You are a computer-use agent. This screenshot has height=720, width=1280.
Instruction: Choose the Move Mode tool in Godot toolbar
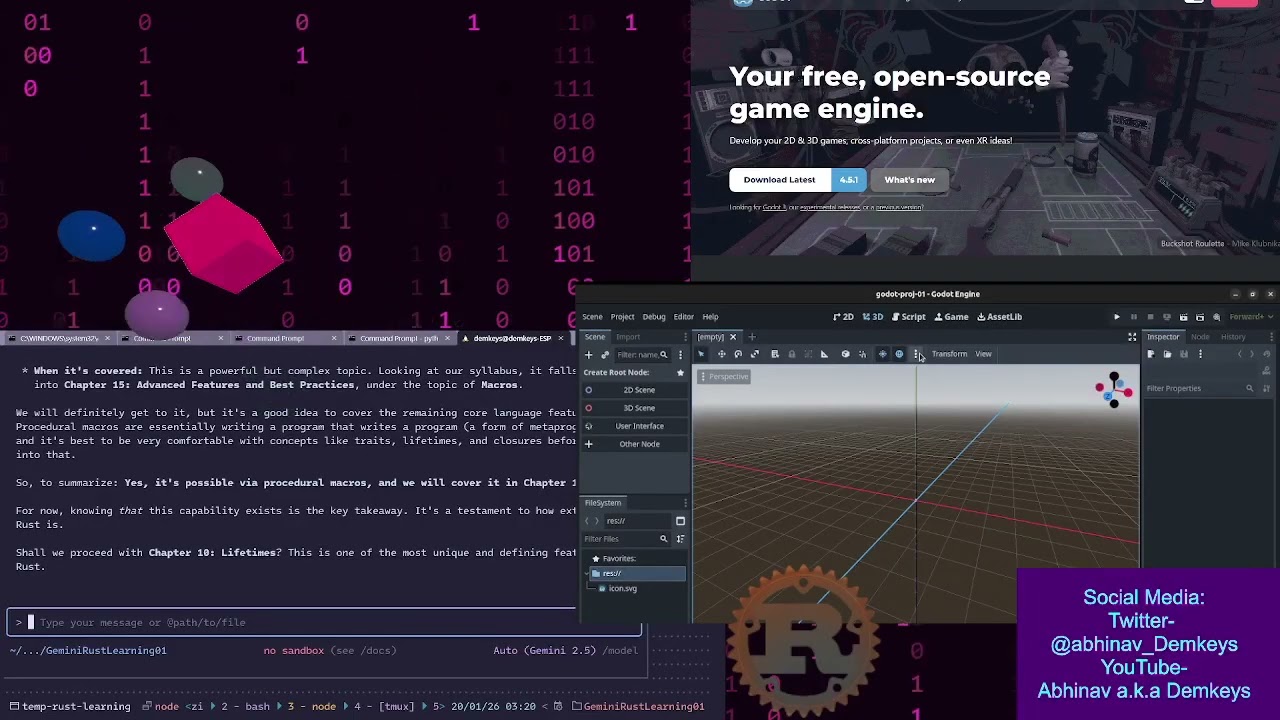(x=722, y=354)
